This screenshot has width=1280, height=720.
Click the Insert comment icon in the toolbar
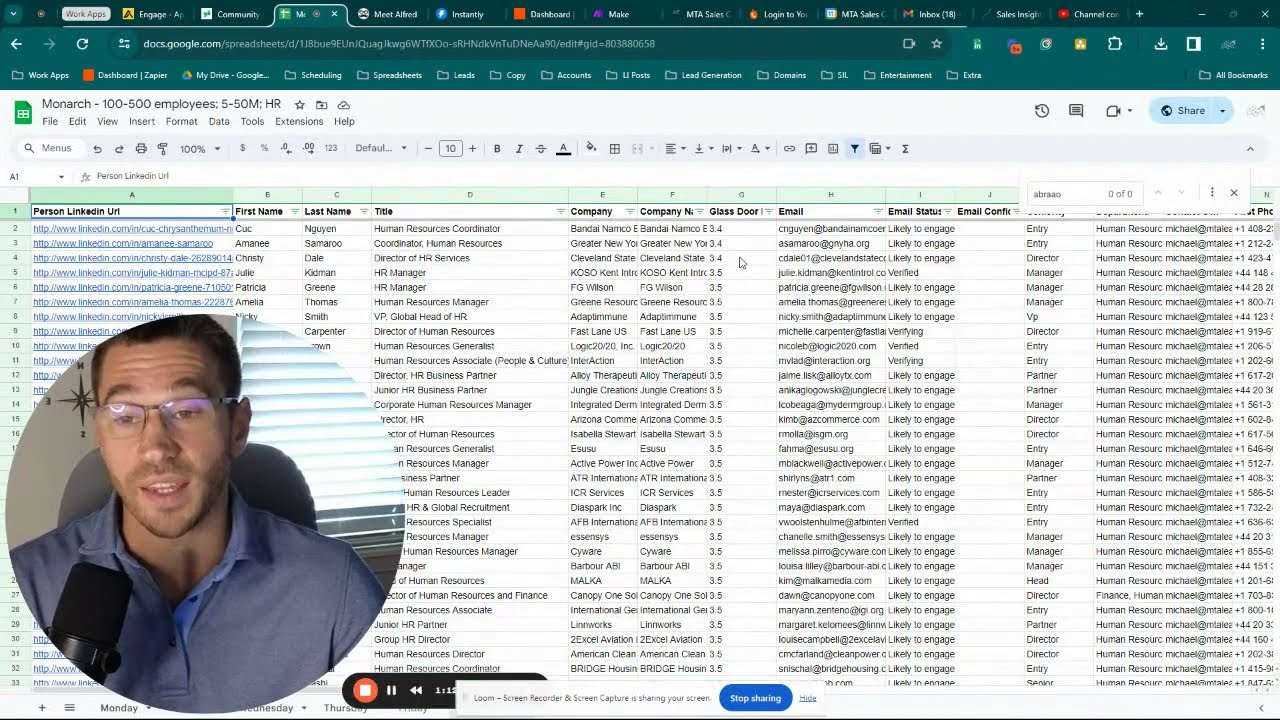pyautogui.click(x=811, y=148)
